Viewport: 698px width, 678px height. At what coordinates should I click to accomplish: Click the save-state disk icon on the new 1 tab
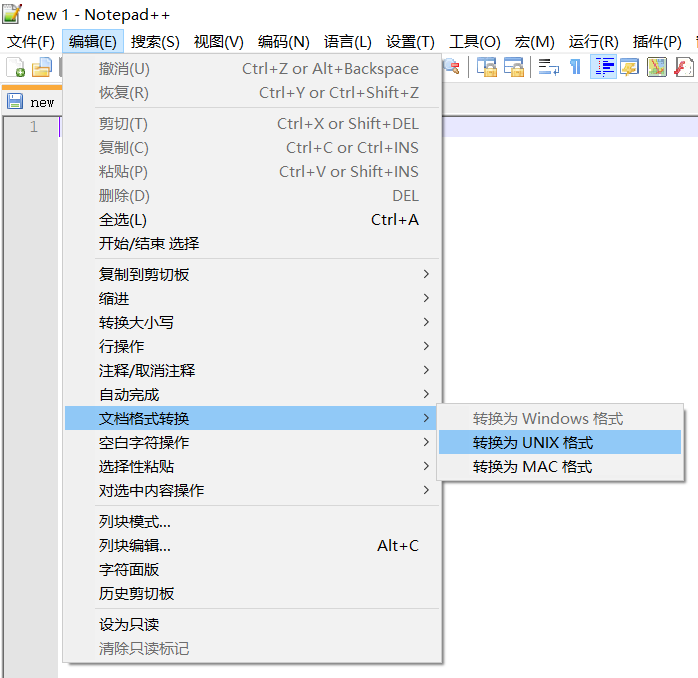[15, 101]
